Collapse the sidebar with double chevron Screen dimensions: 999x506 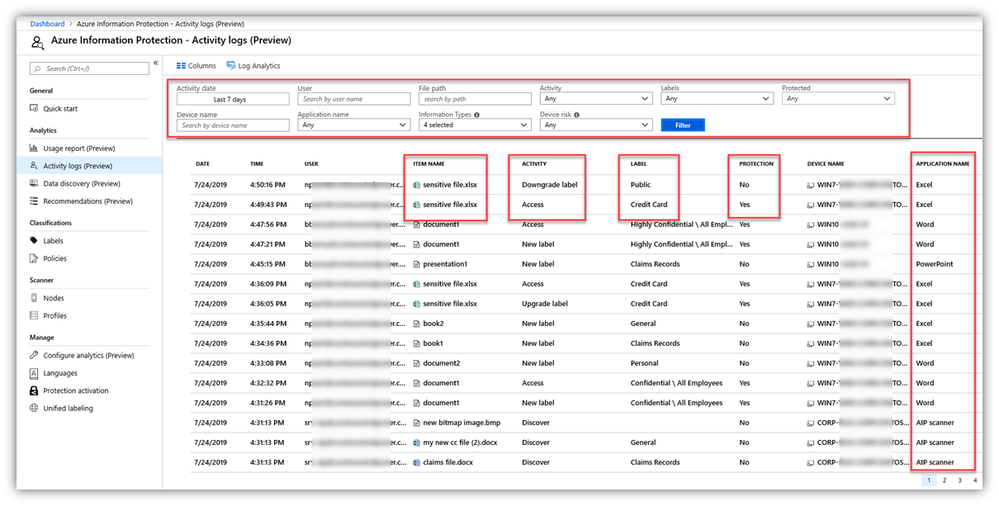point(155,63)
